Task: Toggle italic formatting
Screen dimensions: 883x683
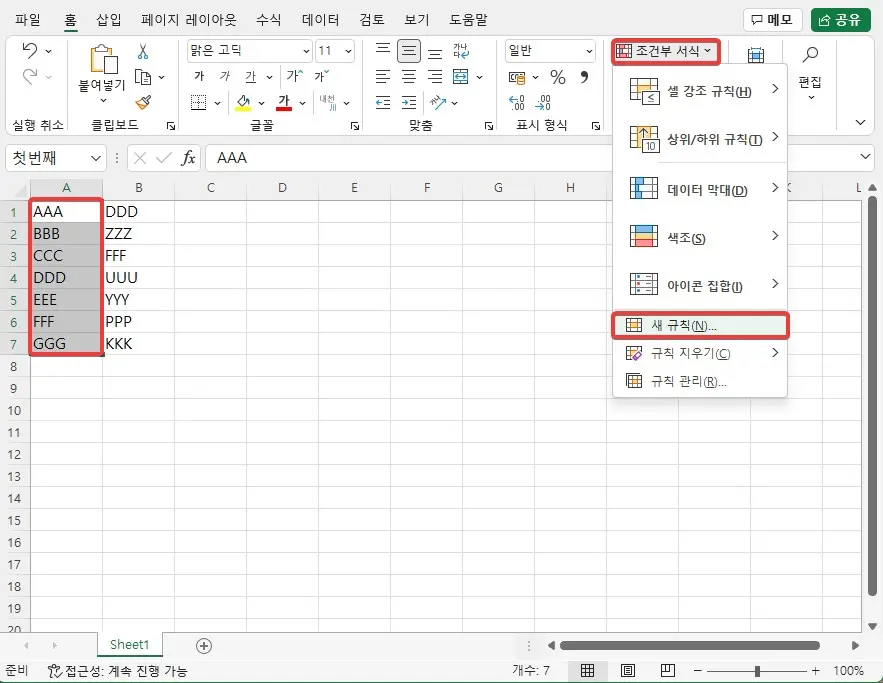Action: tap(226, 75)
